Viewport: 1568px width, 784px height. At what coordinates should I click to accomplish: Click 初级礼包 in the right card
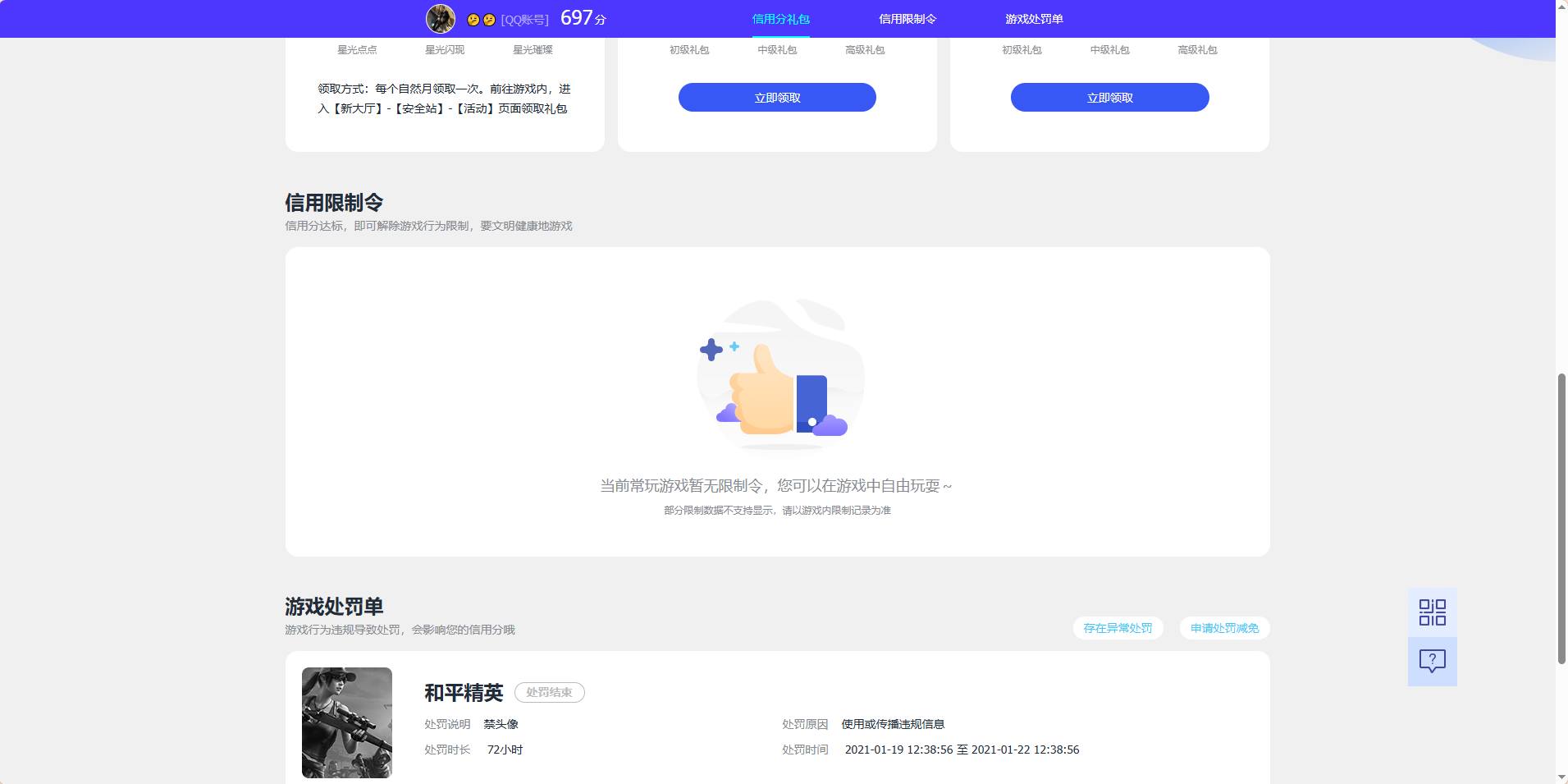(1022, 50)
